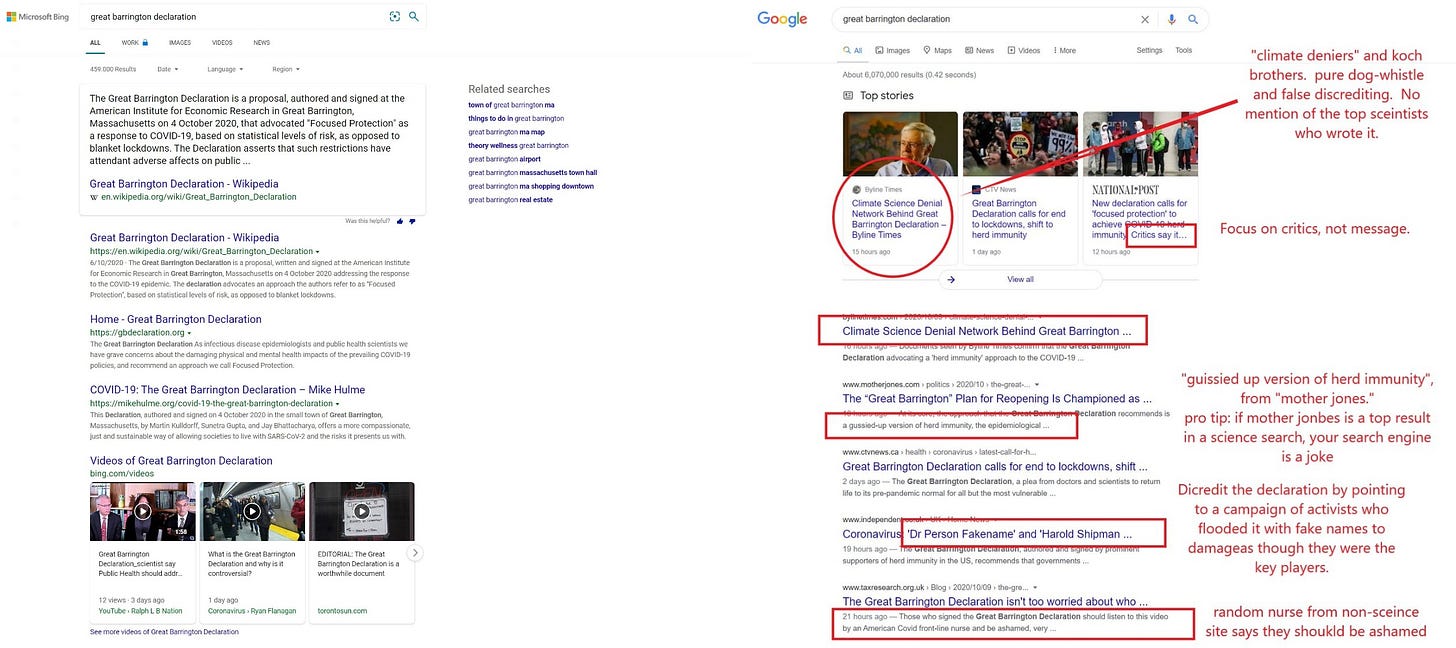1456x648 pixels.
Task: Switch to Bing's WORK tab
Action: click(x=130, y=43)
